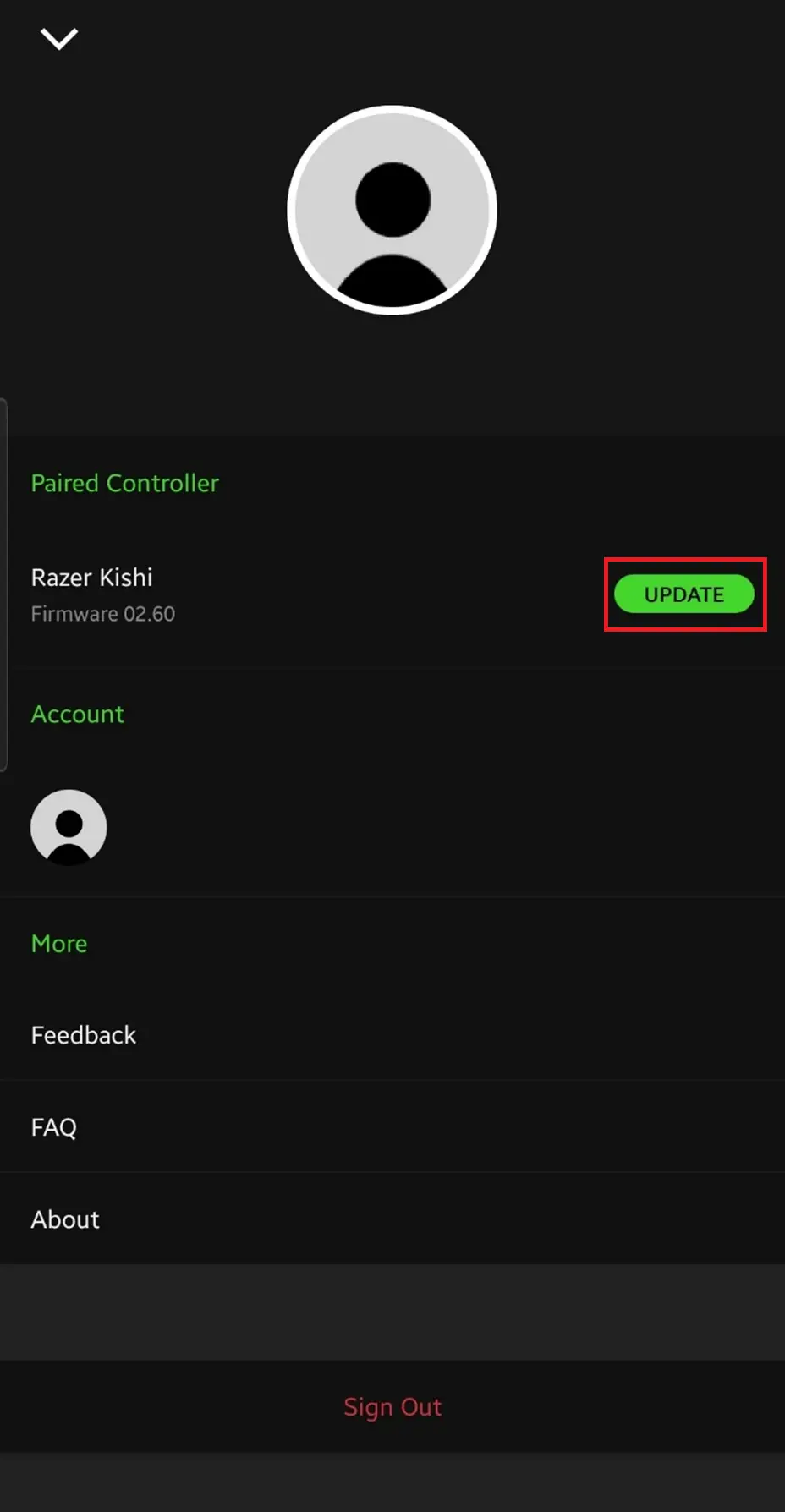The image size is (785, 1512).
Task: Click the Account section heading
Action: pos(78,714)
